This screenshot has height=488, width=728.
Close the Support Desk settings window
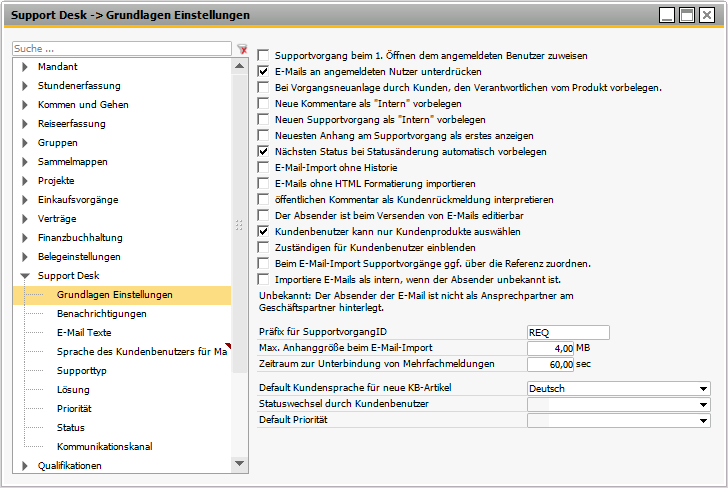tap(707, 15)
